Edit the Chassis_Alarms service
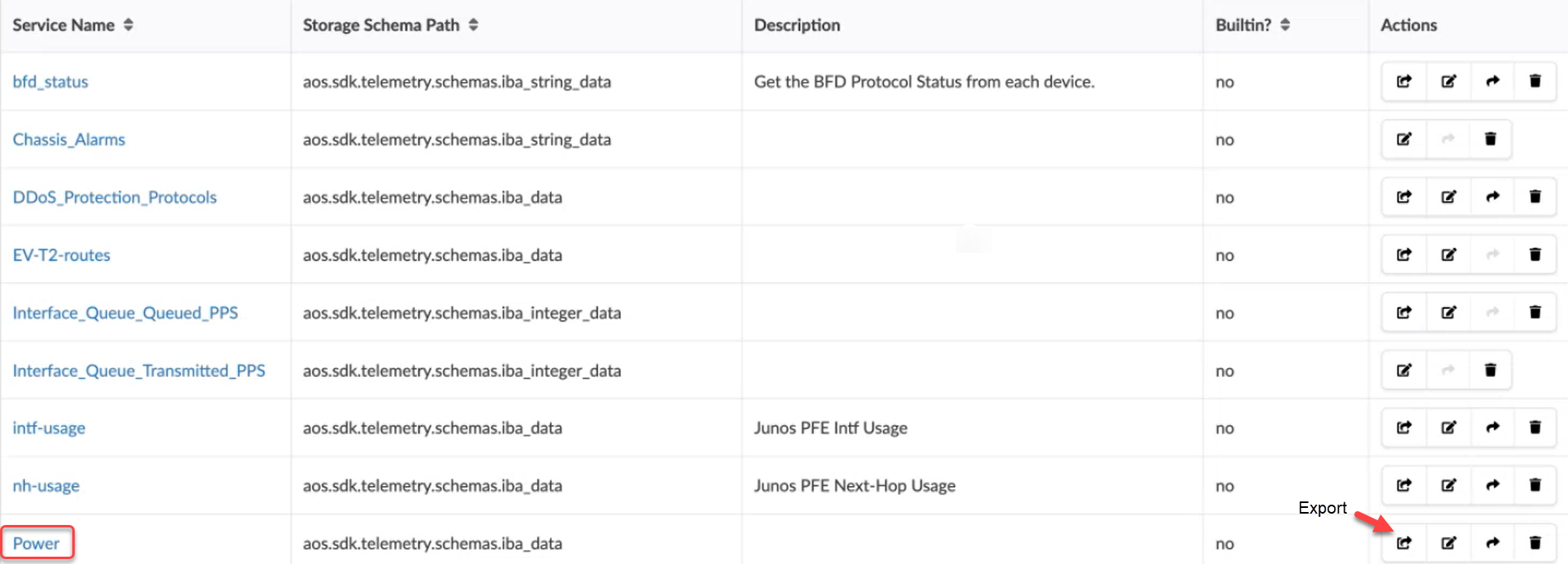 (1404, 139)
